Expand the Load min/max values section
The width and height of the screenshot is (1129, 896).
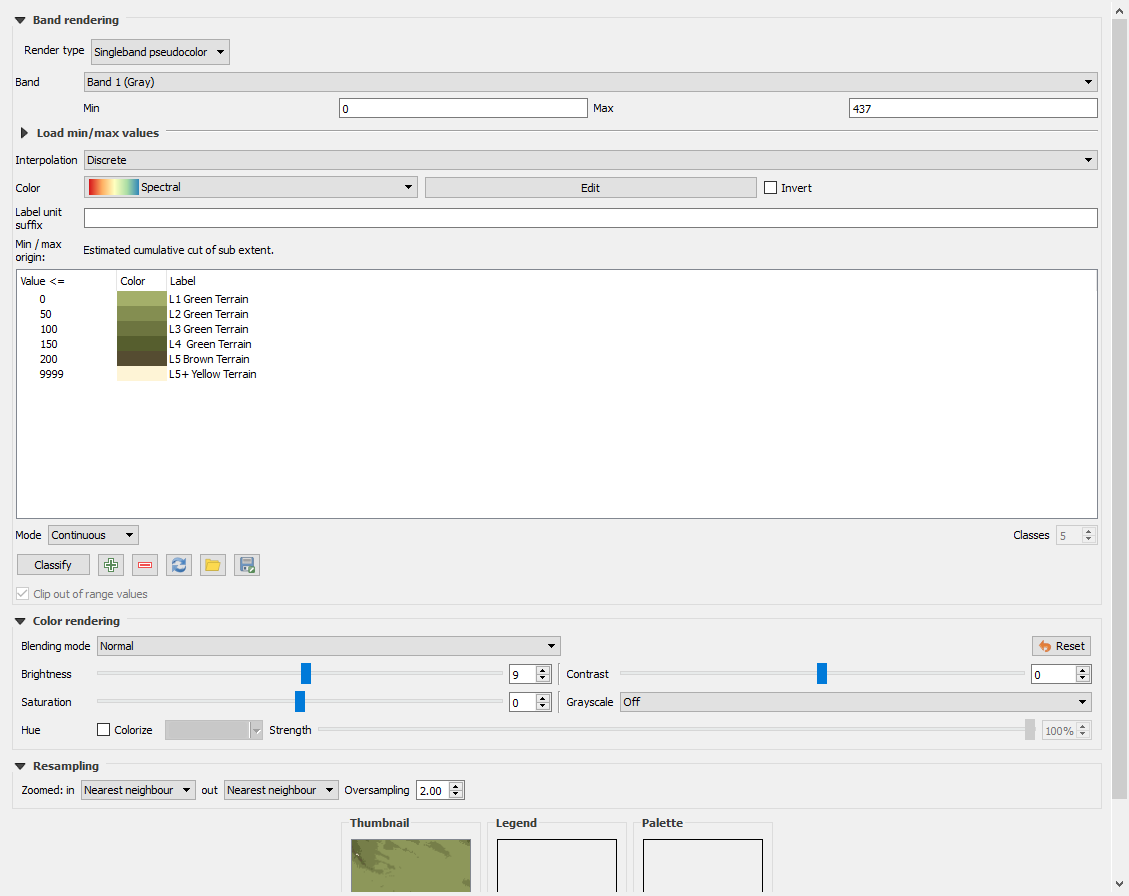click(25, 132)
